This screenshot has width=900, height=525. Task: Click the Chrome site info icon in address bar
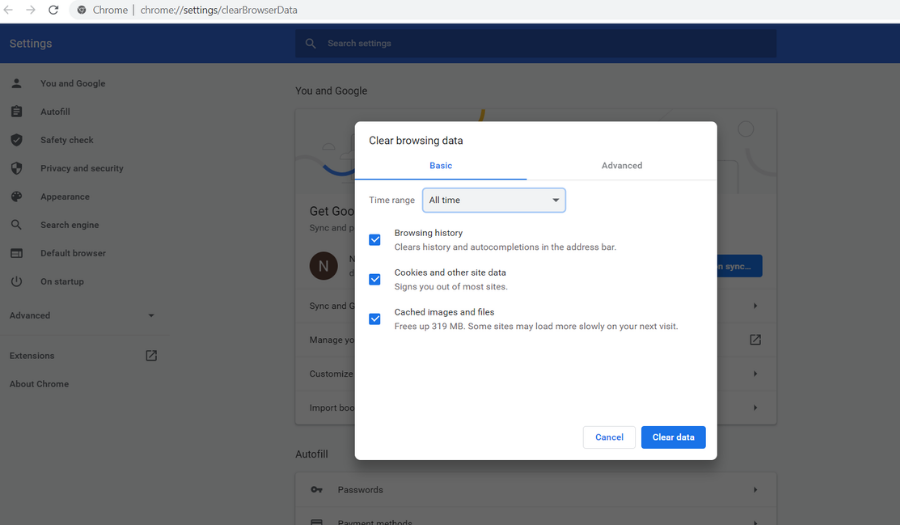[82, 10]
